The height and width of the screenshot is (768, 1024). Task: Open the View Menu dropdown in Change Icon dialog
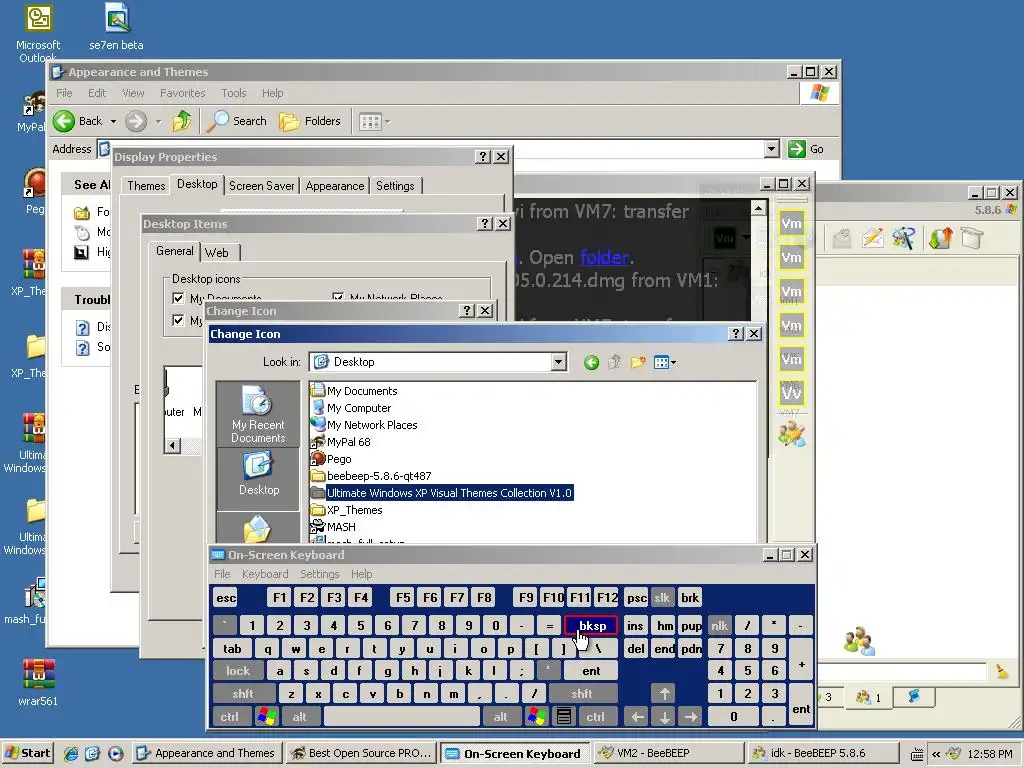tap(665, 362)
